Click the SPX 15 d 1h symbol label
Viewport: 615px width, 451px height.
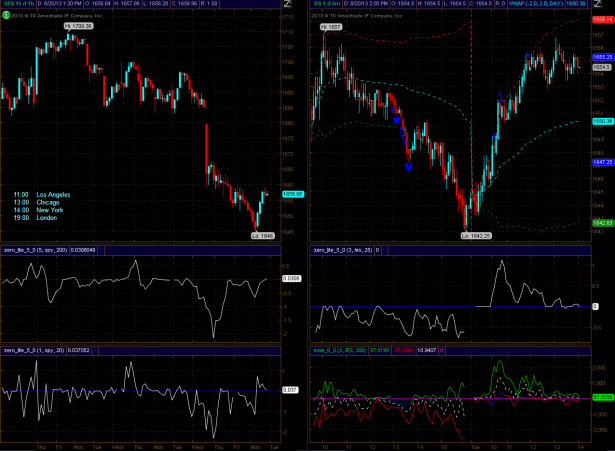point(18,4)
